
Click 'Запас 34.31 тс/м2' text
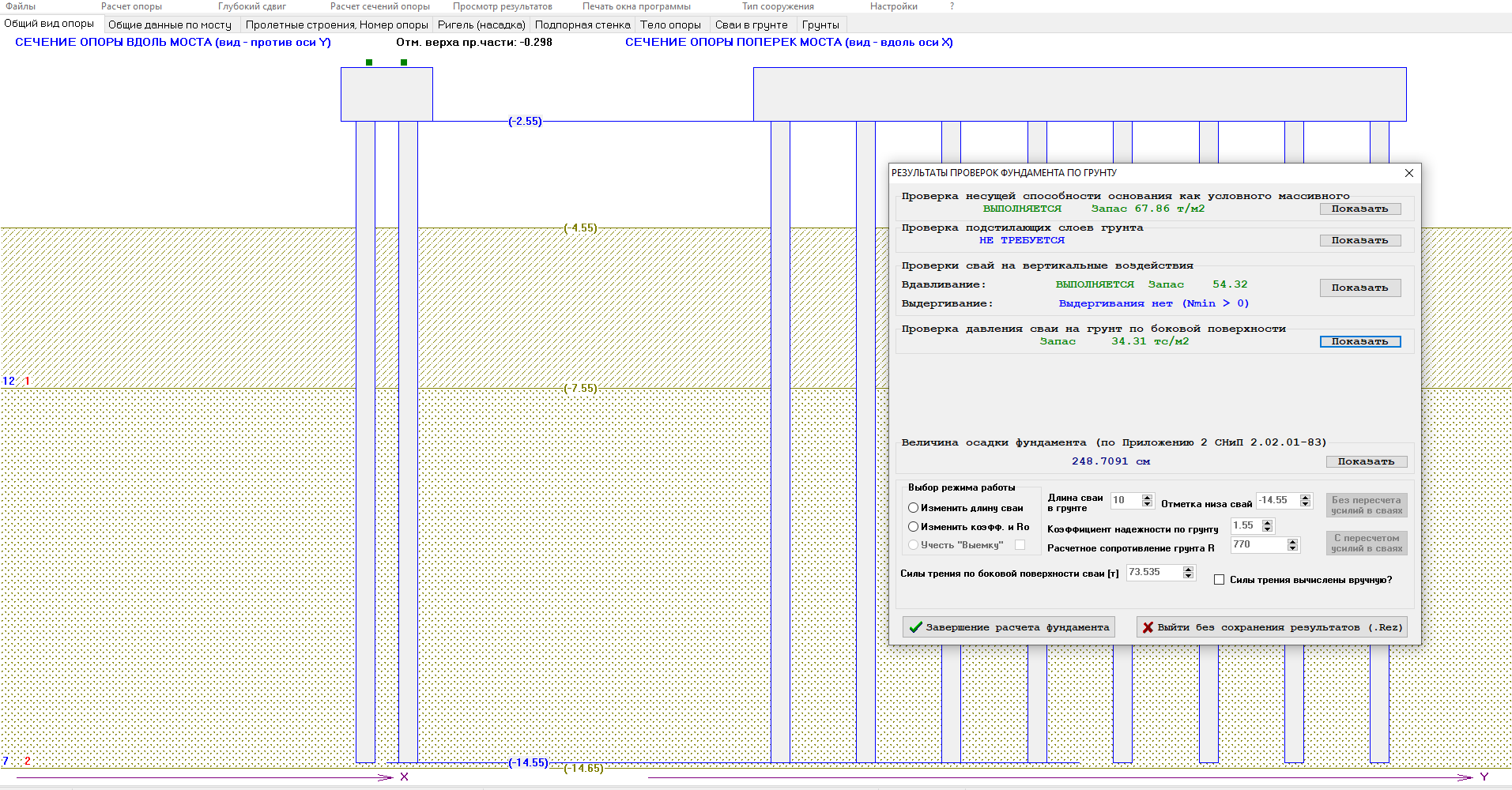pos(1114,341)
